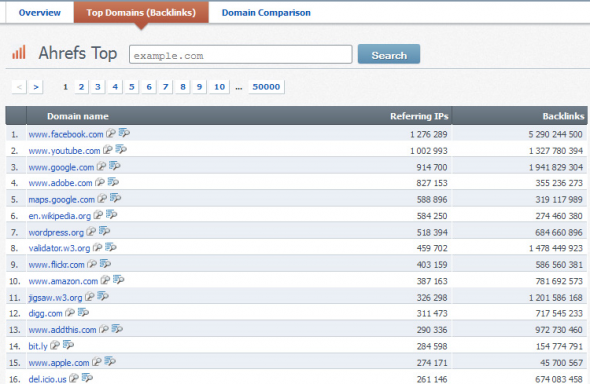Jump to results page 8

click(183, 87)
